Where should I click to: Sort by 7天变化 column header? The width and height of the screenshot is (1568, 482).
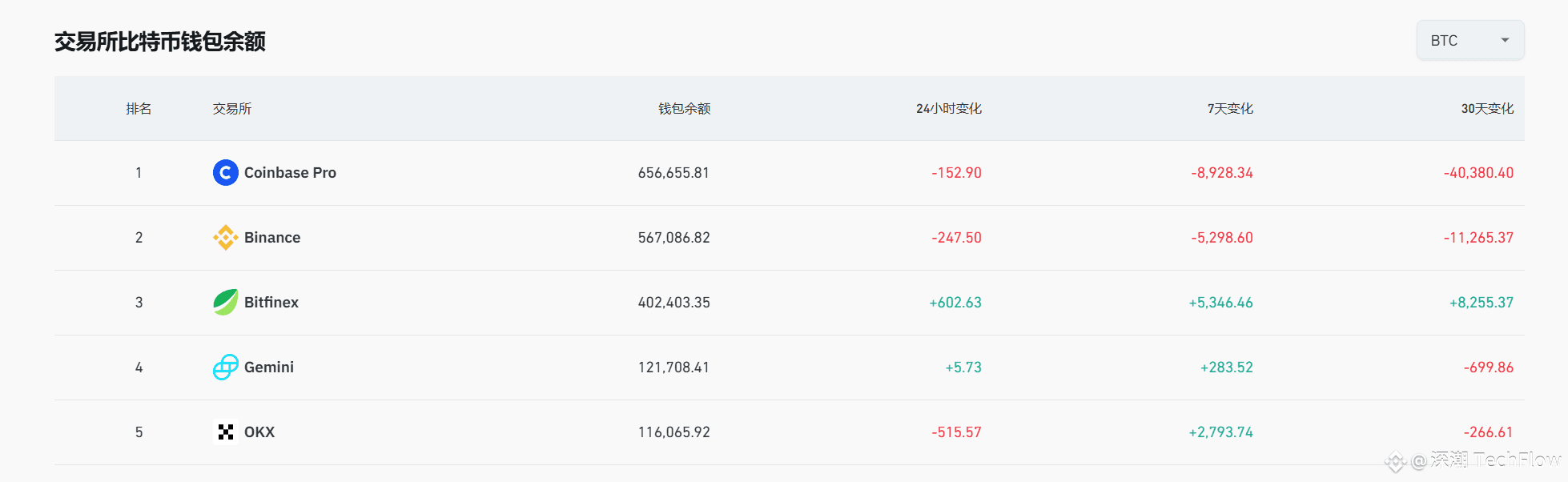(1230, 109)
